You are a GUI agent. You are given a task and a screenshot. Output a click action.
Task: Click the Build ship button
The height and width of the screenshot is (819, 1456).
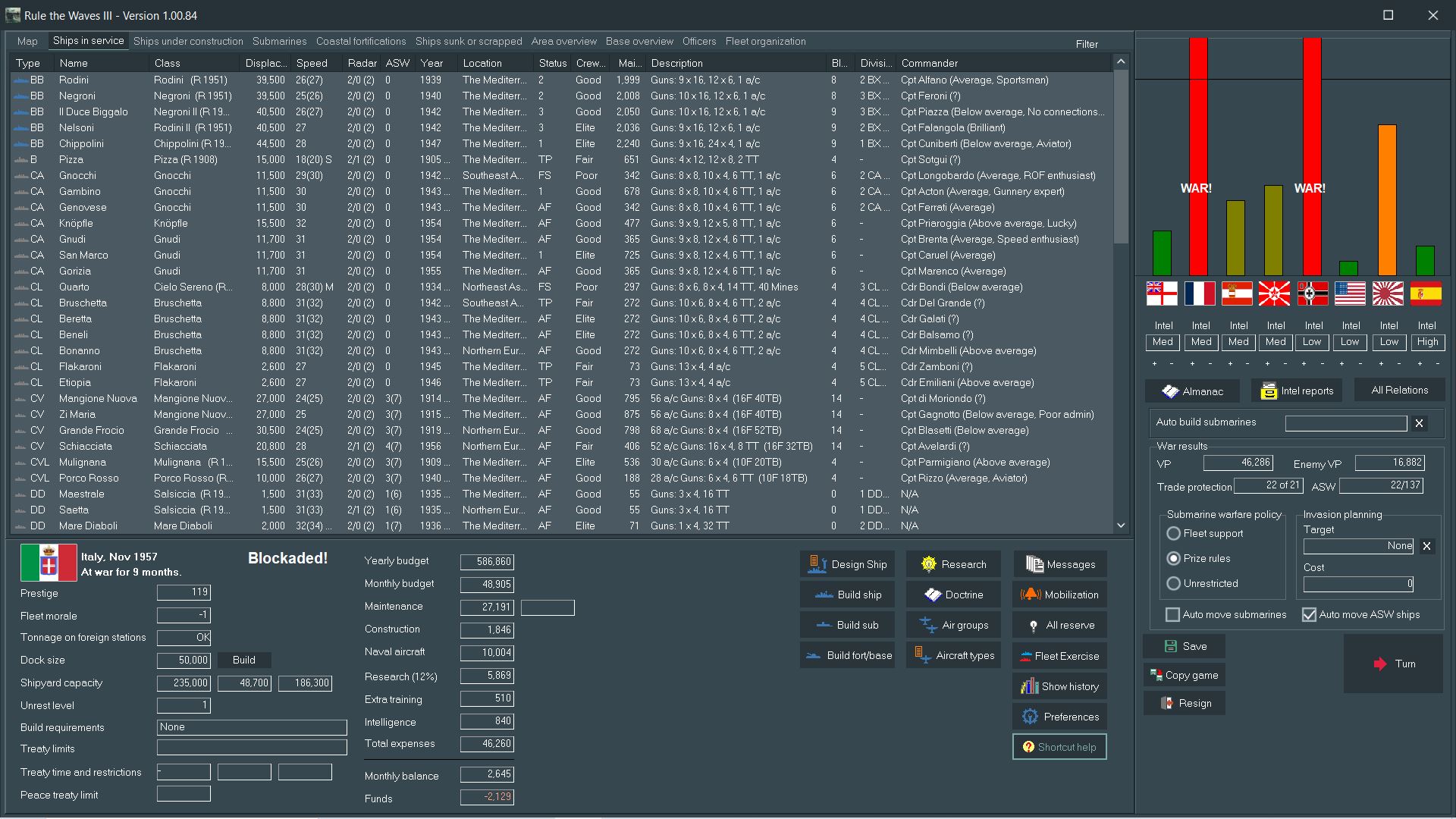click(847, 595)
